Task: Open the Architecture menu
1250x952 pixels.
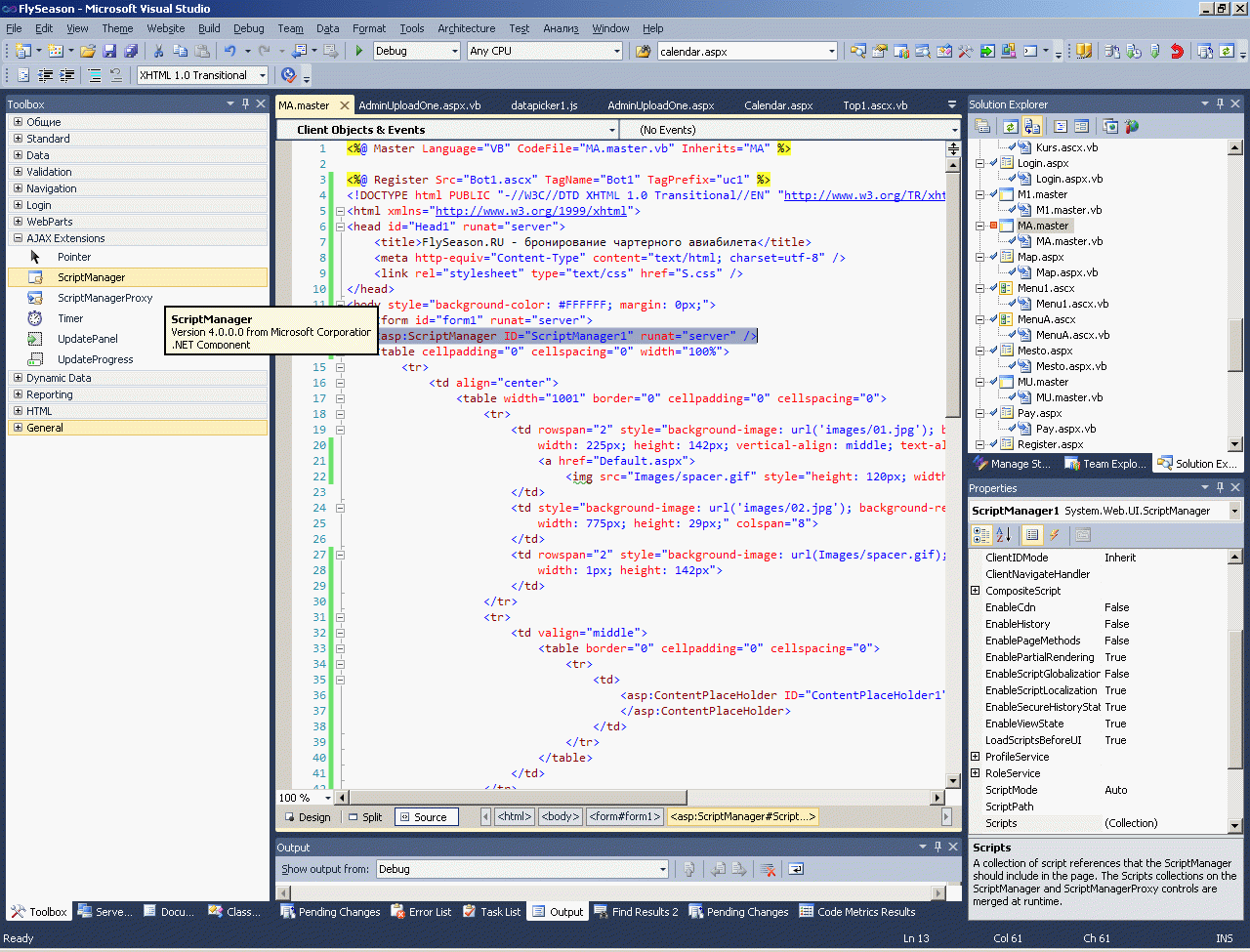Action: point(466,28)
